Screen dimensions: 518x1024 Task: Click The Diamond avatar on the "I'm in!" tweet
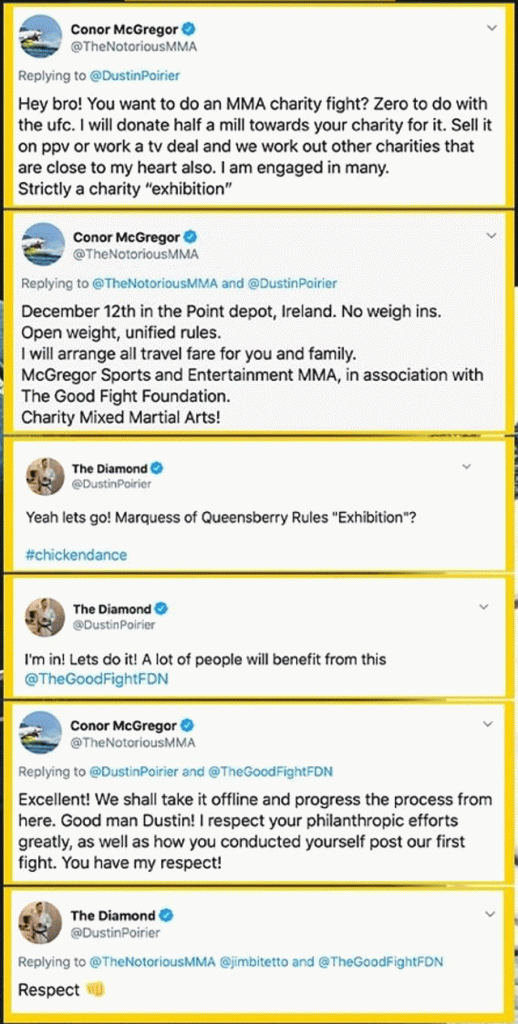pos(43,616)
